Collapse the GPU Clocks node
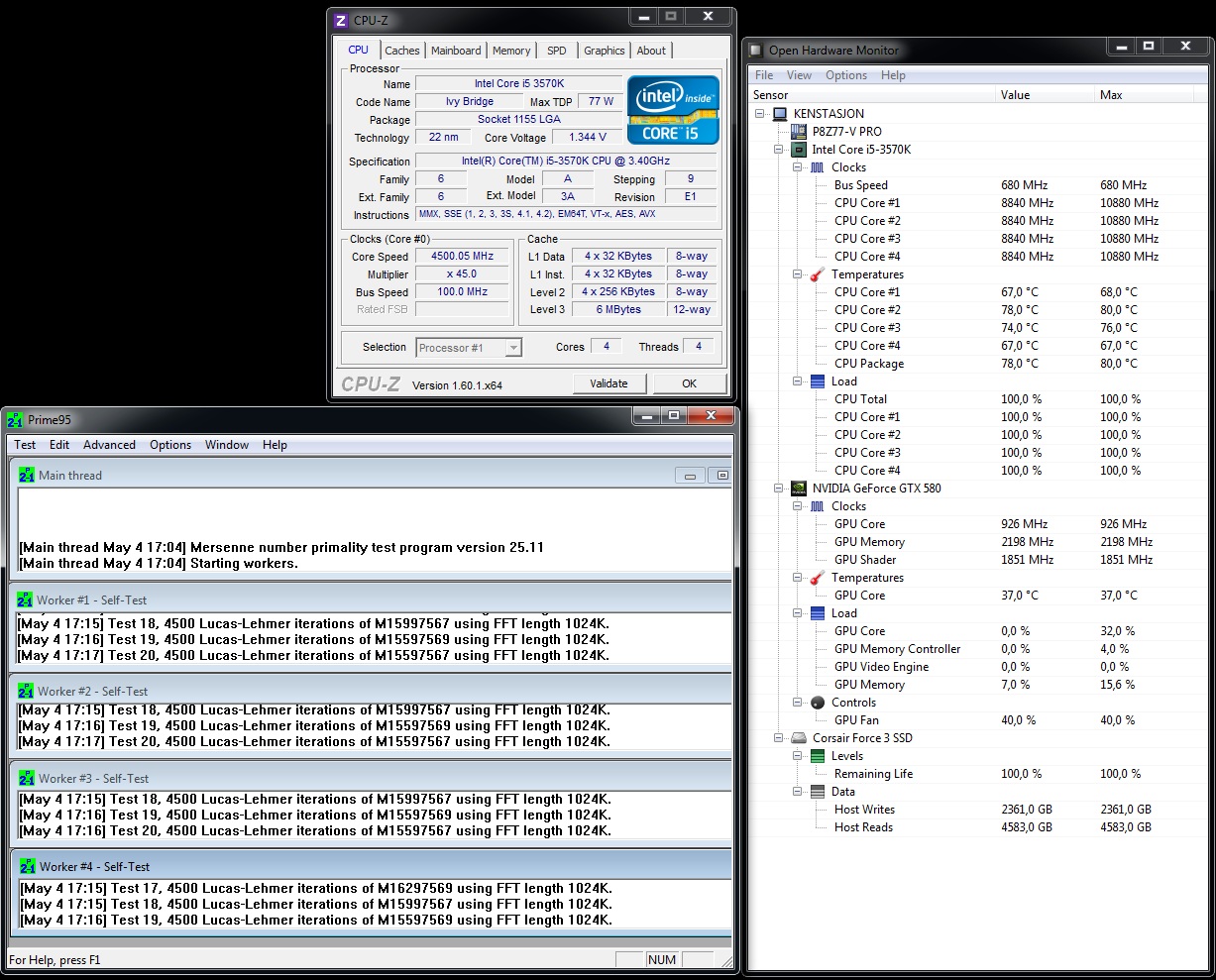Image resolution: width=1216 pixels, height=980 pixels. click(799, 506)
